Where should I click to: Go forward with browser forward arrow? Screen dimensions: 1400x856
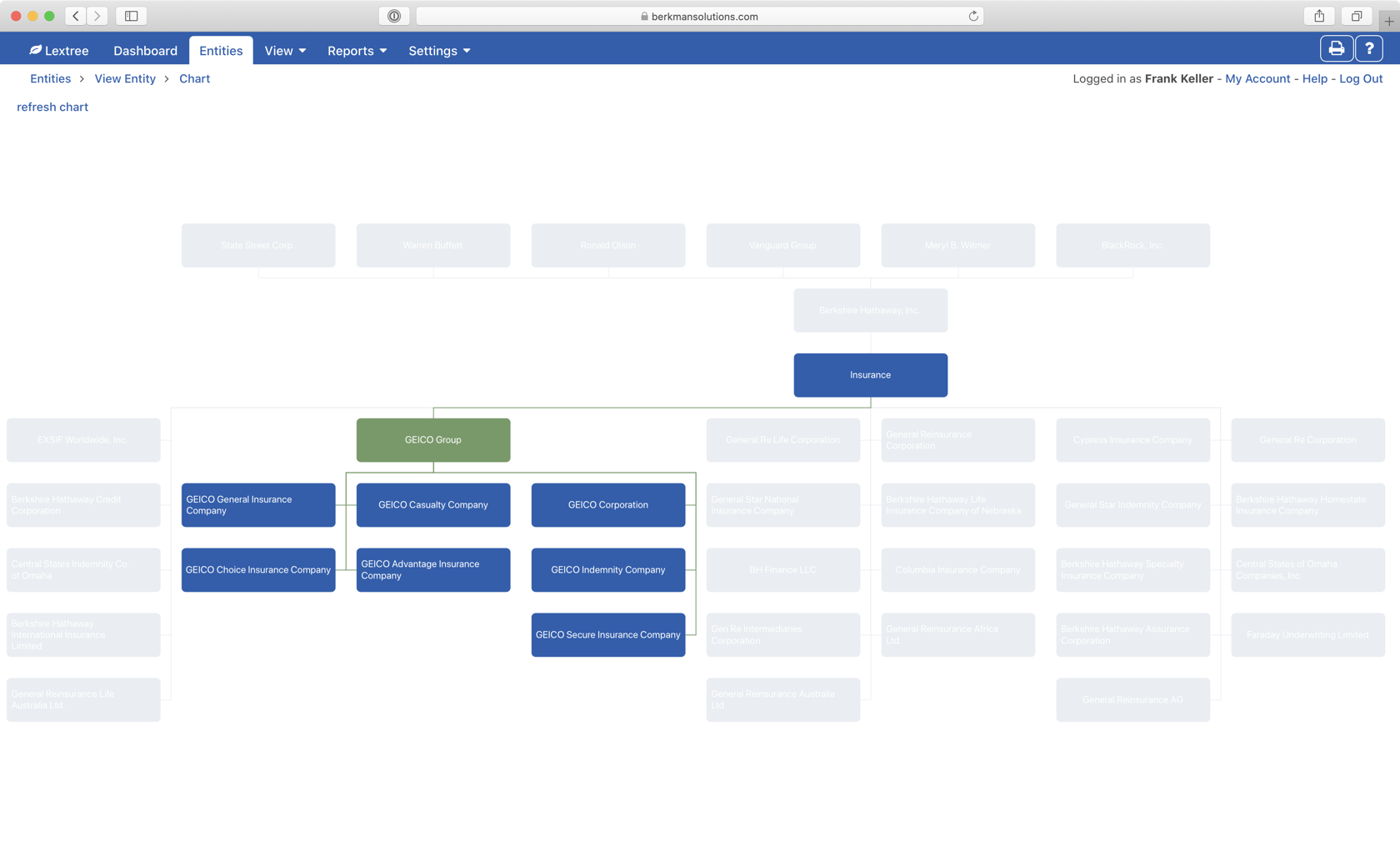point(97,16)
